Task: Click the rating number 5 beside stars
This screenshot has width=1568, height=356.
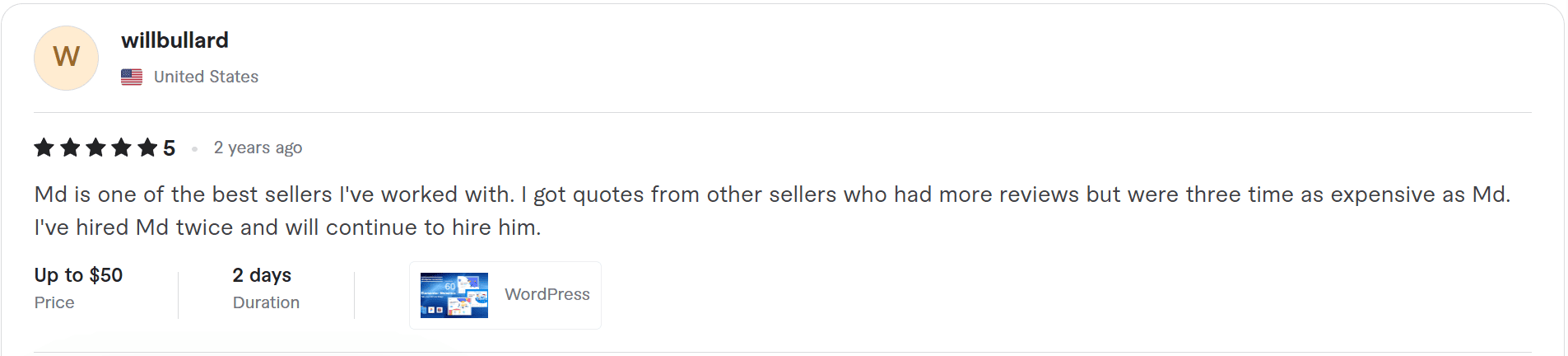Action: click(169, 148)
